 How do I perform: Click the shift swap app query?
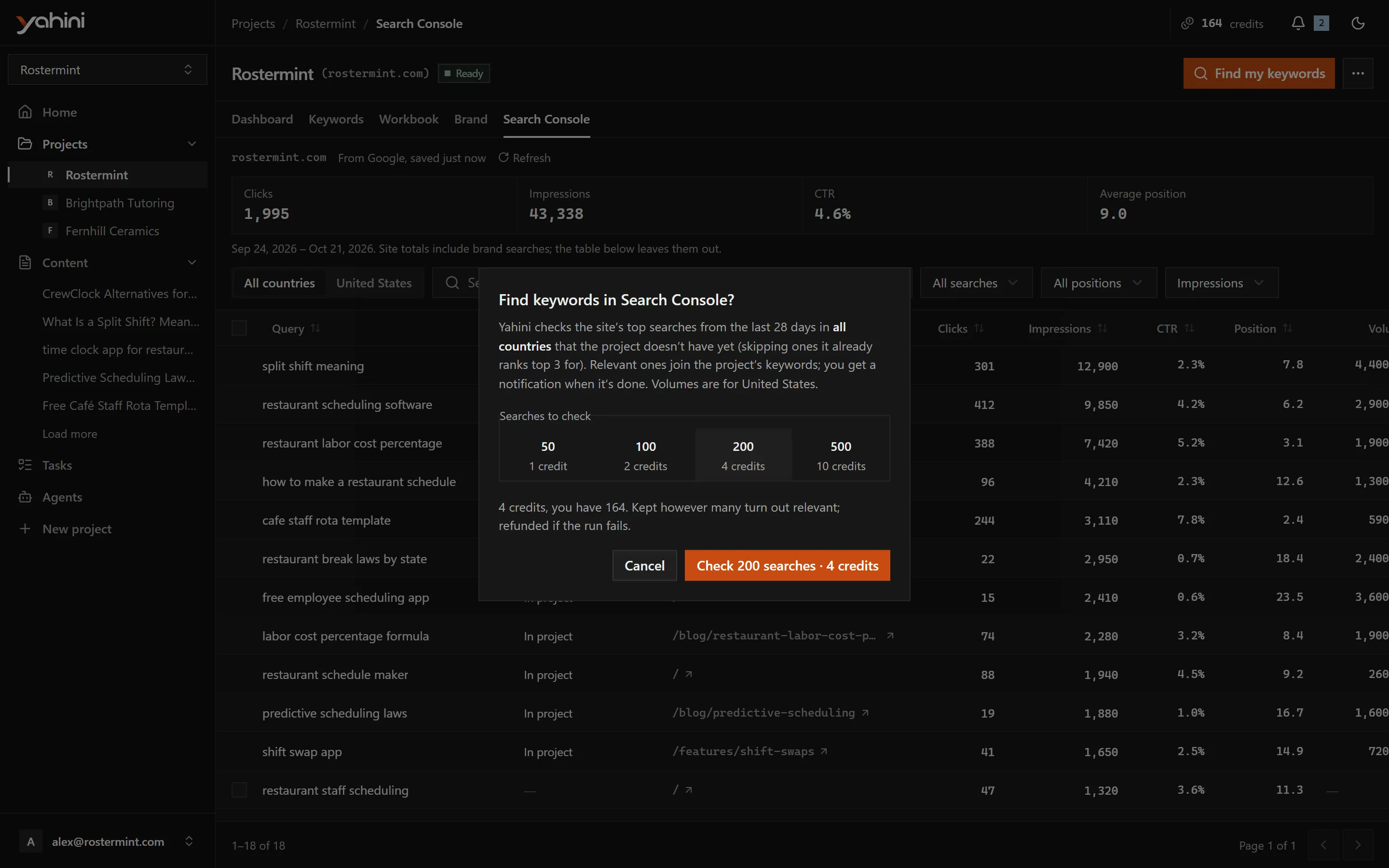click(x=302, y=751)
